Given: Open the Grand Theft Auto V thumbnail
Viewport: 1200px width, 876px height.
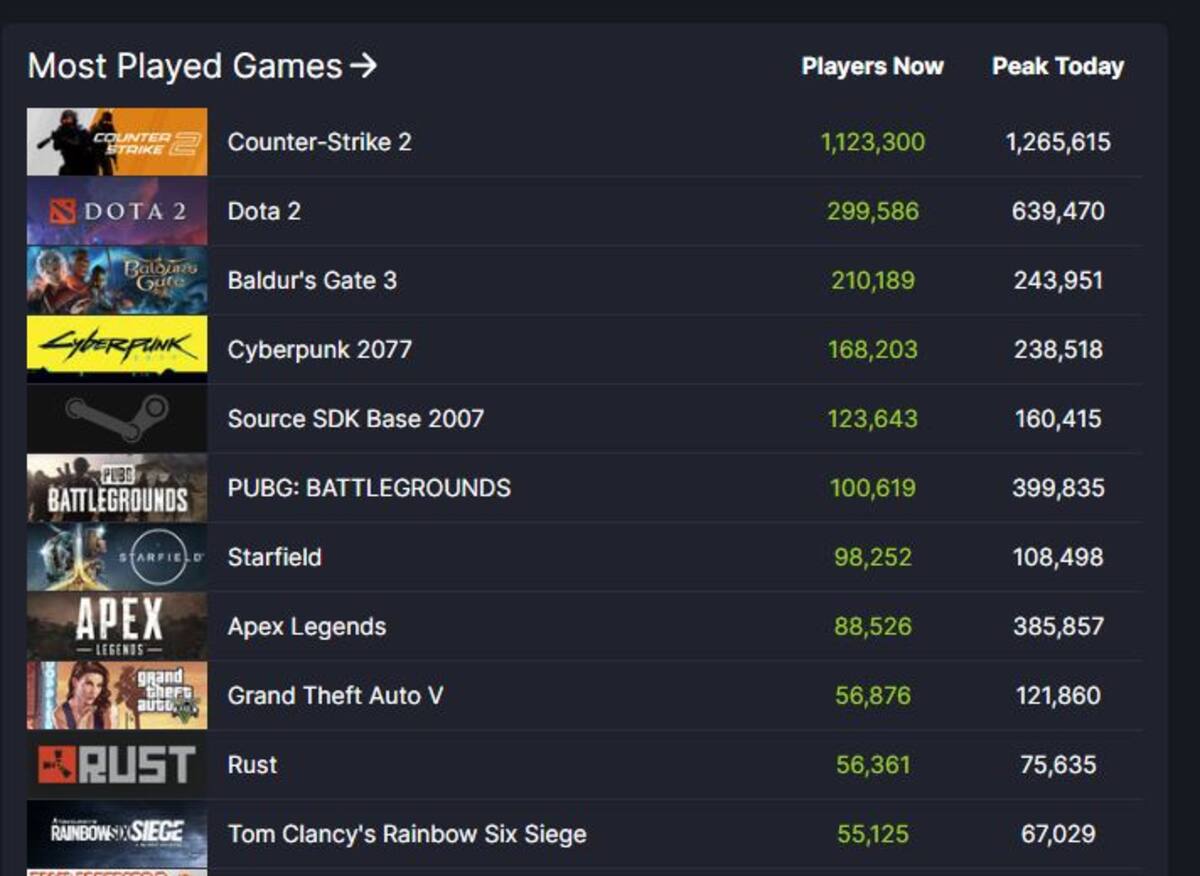Looking at the screenshot, I should pos(117,695).
